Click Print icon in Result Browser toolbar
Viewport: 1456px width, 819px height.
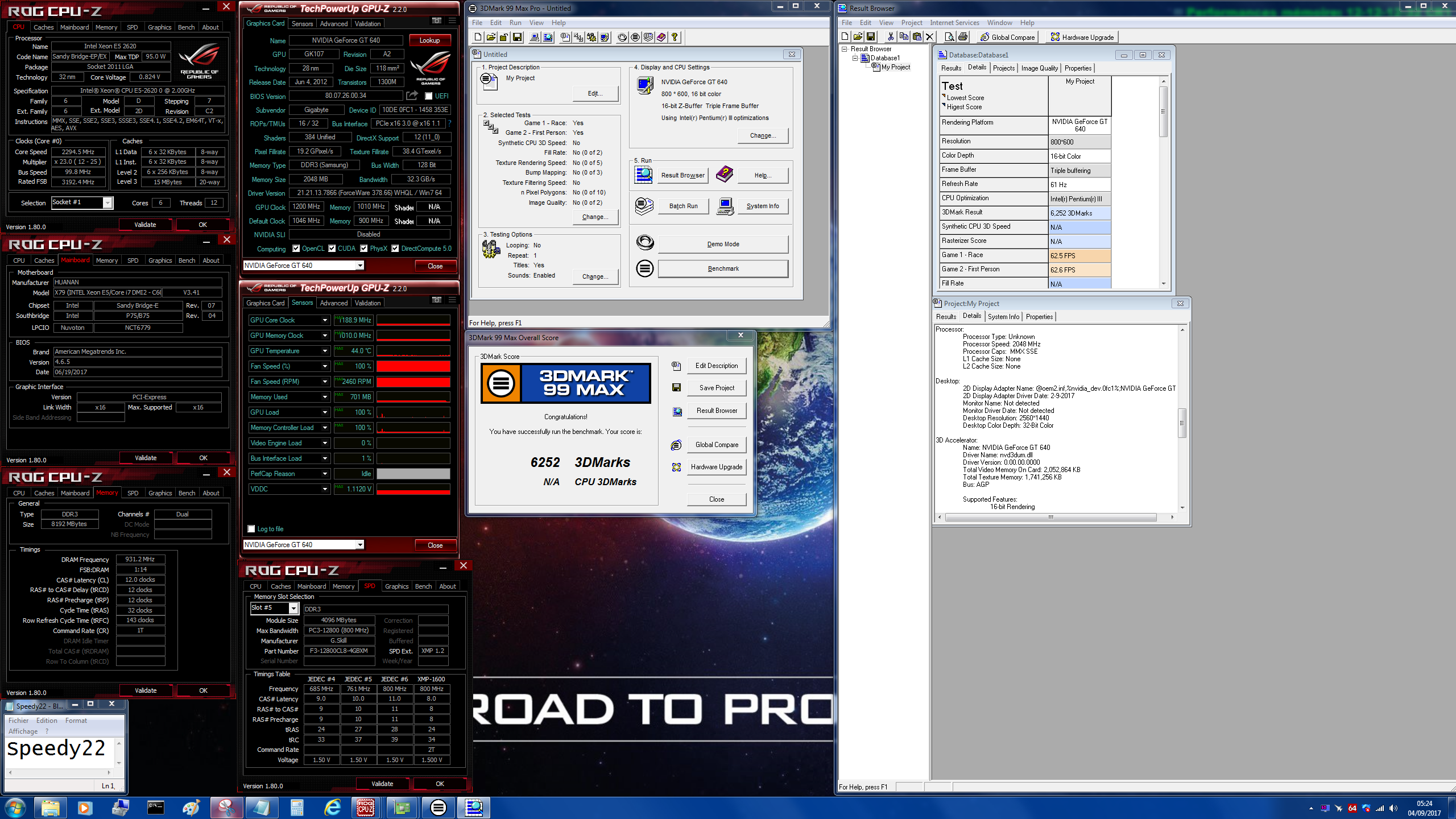point(962,37)
